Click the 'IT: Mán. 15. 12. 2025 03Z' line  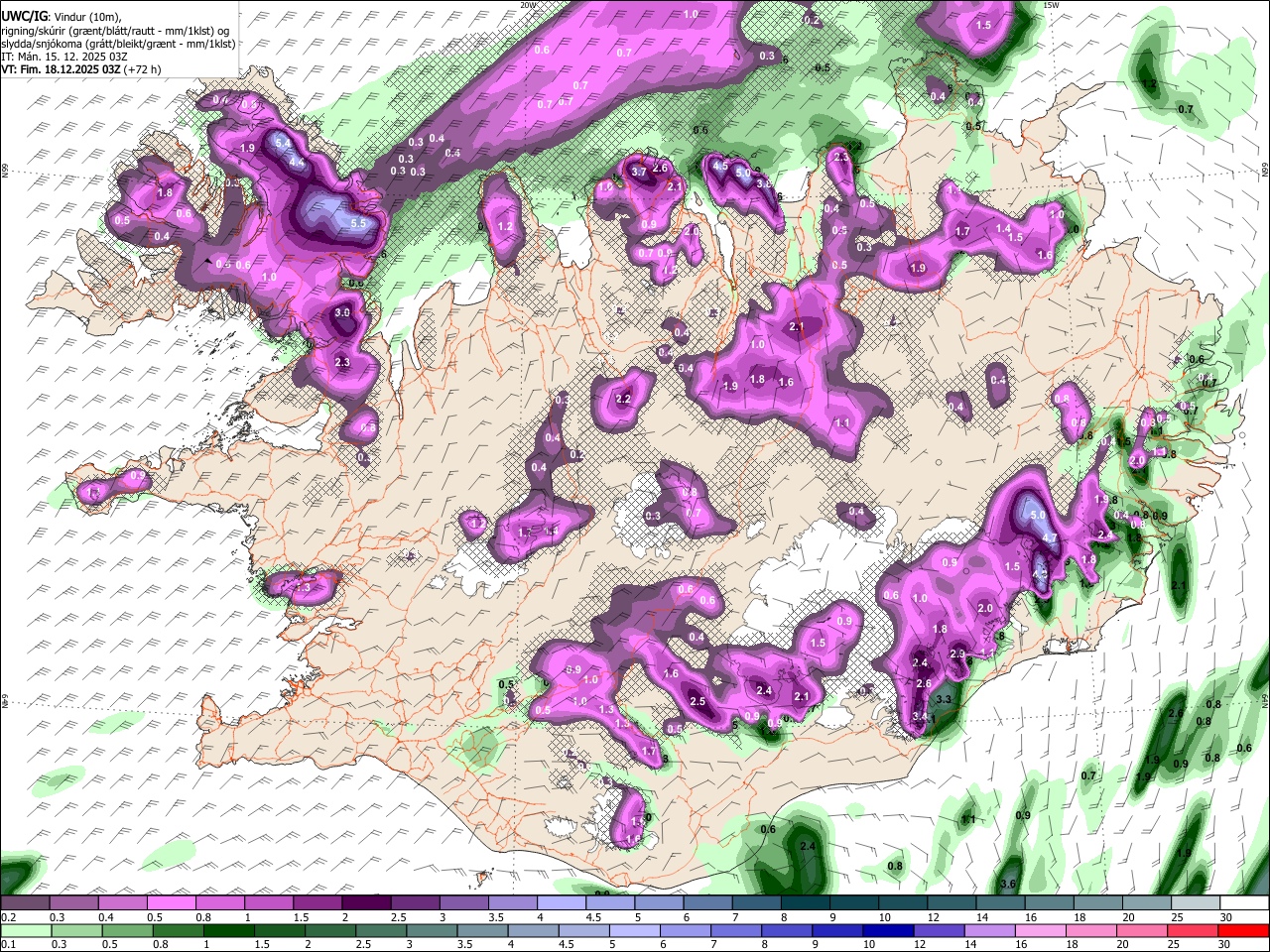pyautogui.click(x=64, y=57)
